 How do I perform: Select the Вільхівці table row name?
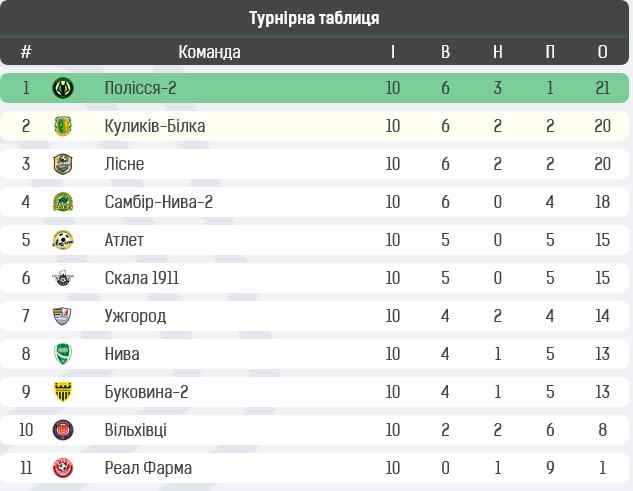(x=135, y=430)
